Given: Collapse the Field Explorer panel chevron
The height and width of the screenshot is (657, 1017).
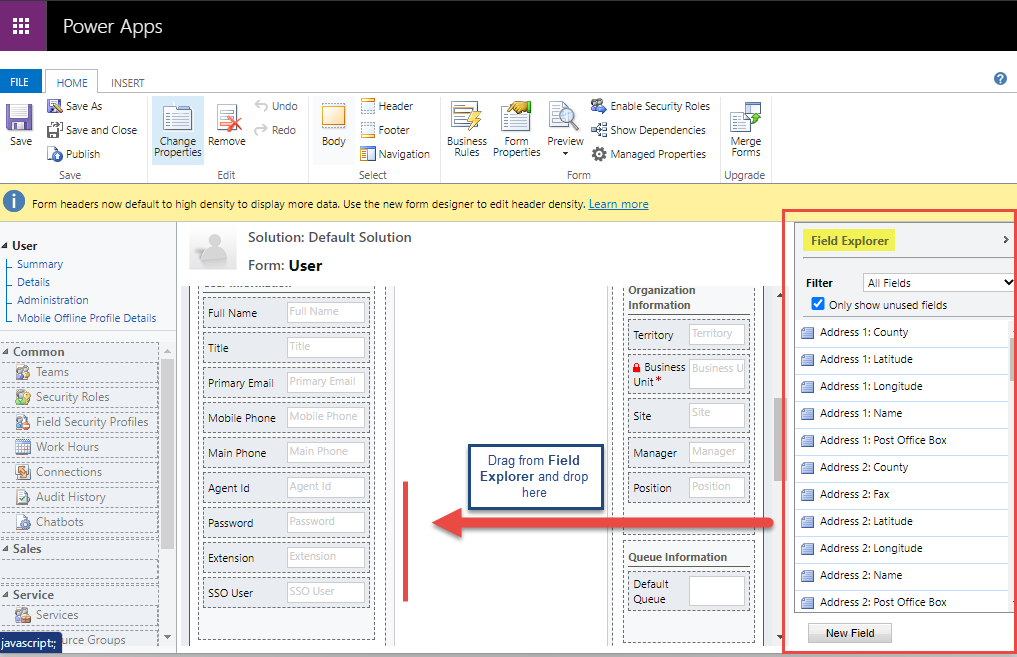Looking at the screenshot, I should pos(1005,240).
